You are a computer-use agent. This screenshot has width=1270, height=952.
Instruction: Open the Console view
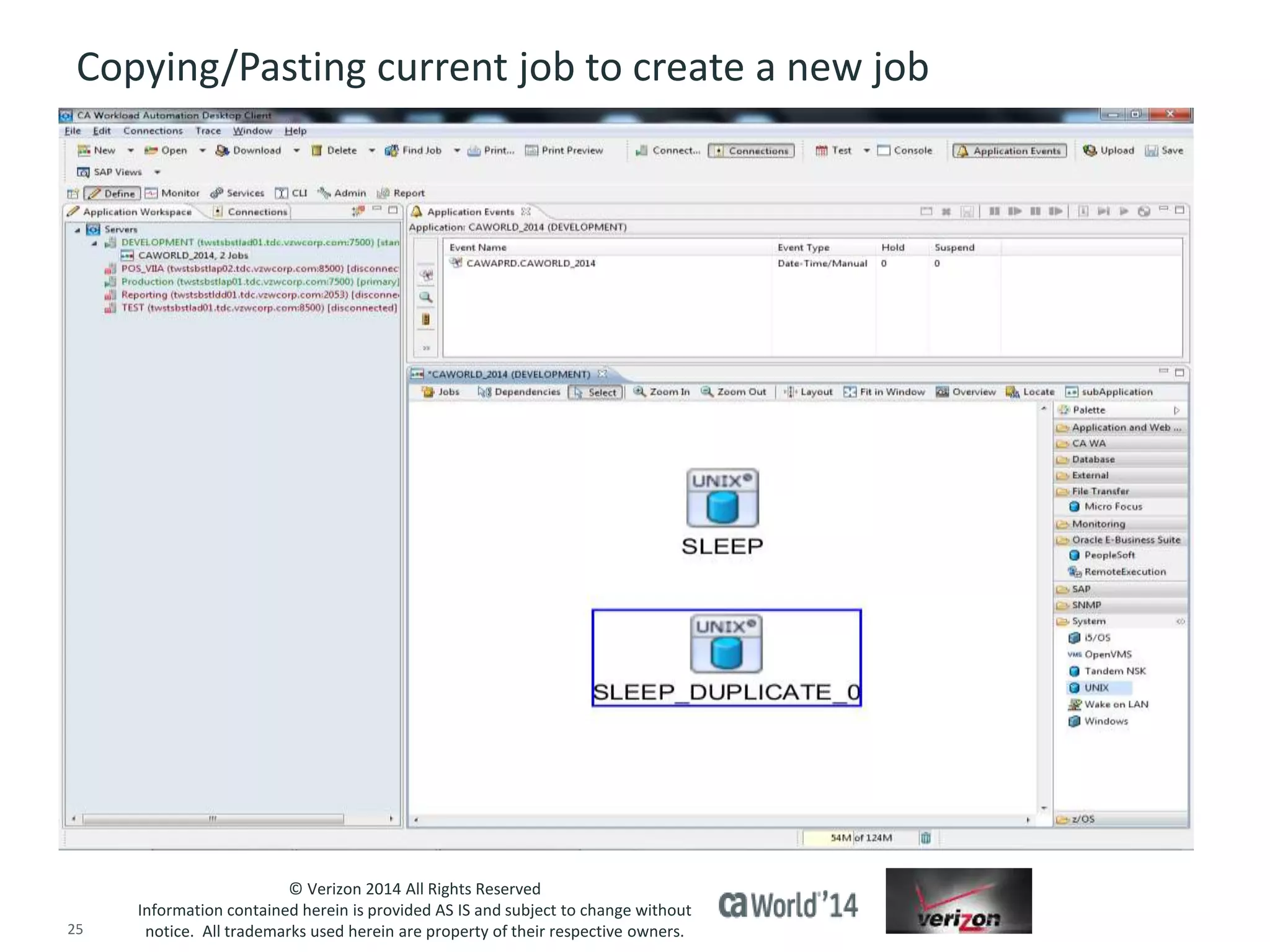(x=905, y=151)
